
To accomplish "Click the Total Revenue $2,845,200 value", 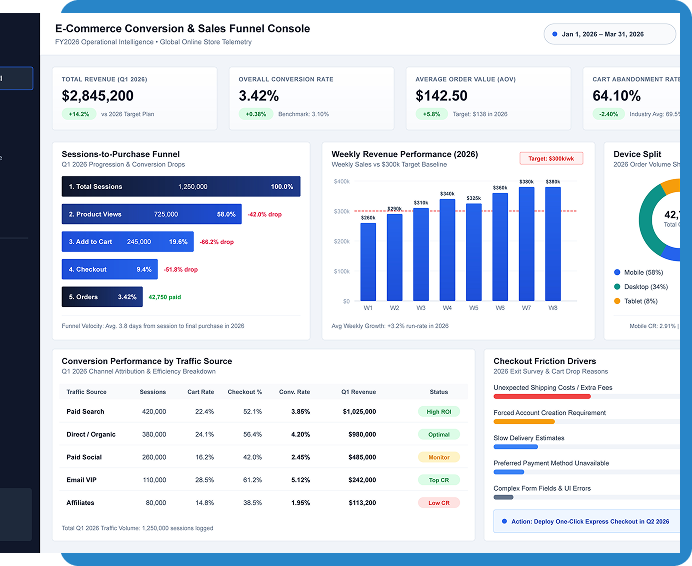I will click(98, 96).
